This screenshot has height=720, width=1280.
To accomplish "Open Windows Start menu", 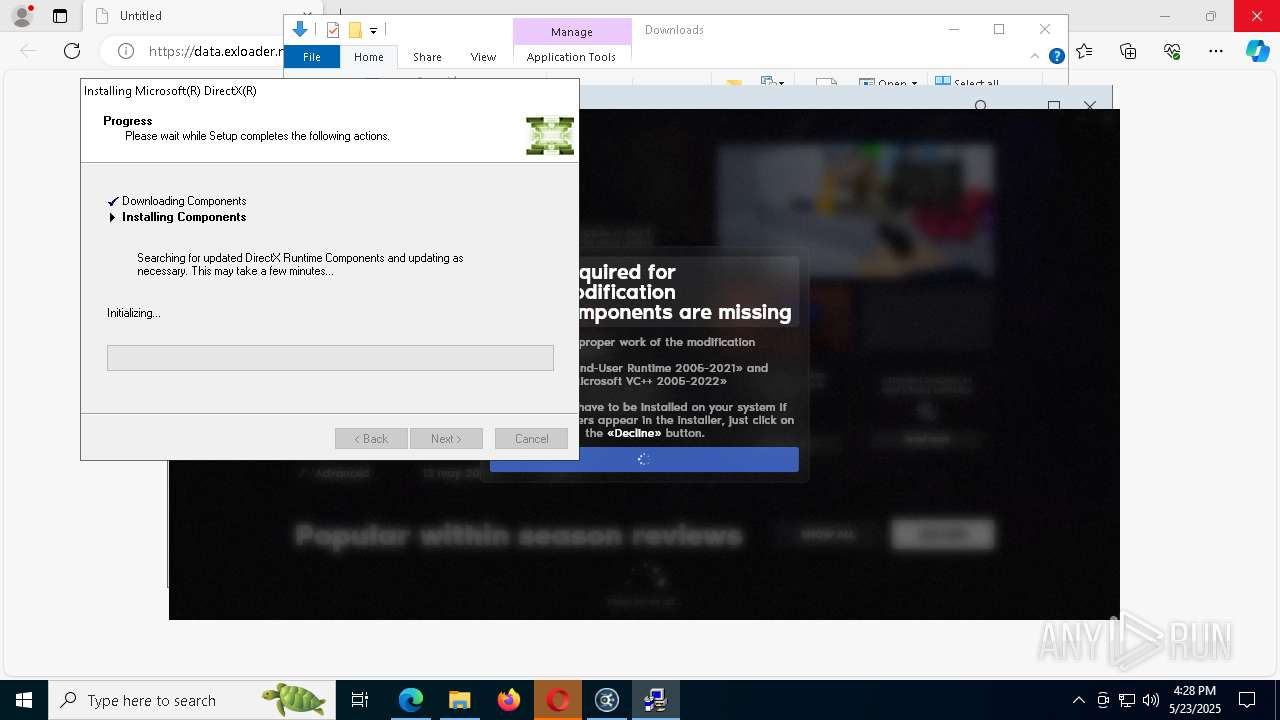I will click(24, 700).
